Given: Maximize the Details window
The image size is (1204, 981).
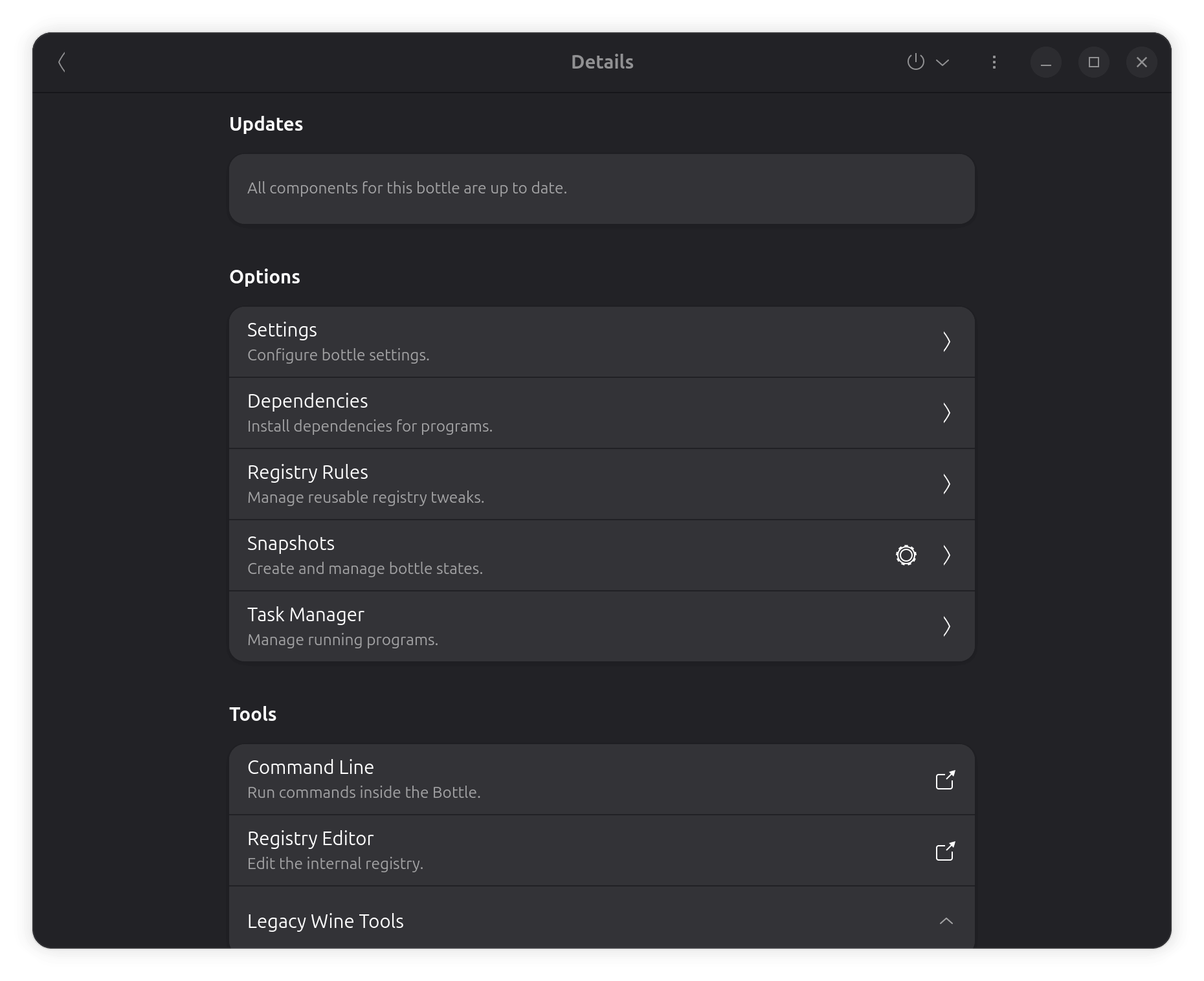Looking at the screenshot, I should coord(1093,62).
